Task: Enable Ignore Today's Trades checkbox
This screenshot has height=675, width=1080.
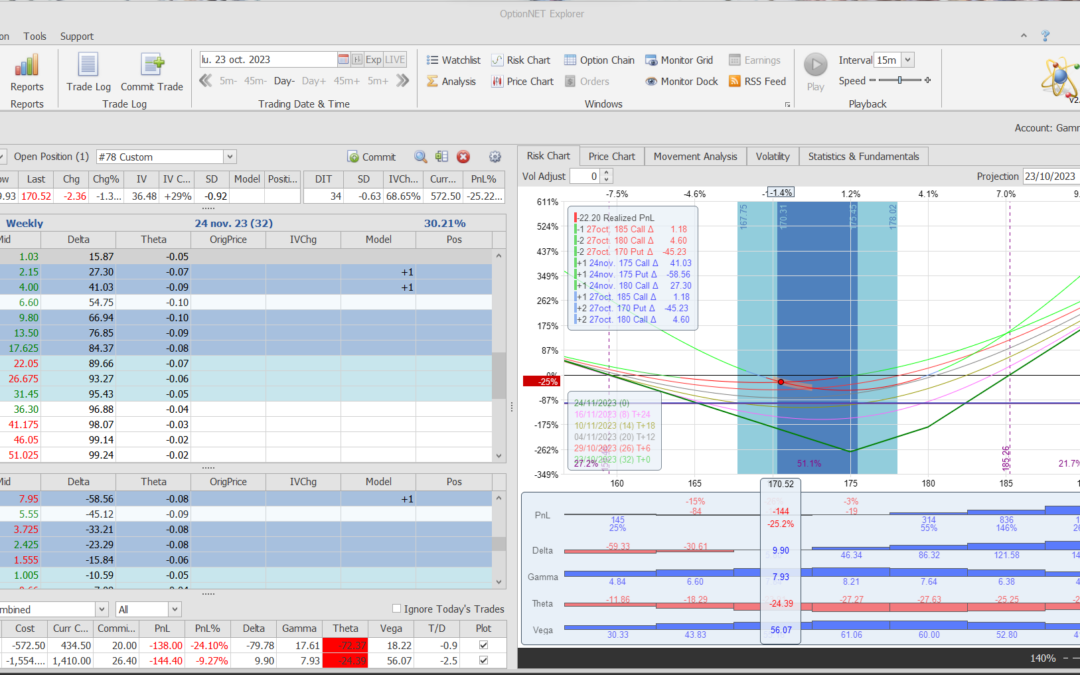Action: point(397,609)
